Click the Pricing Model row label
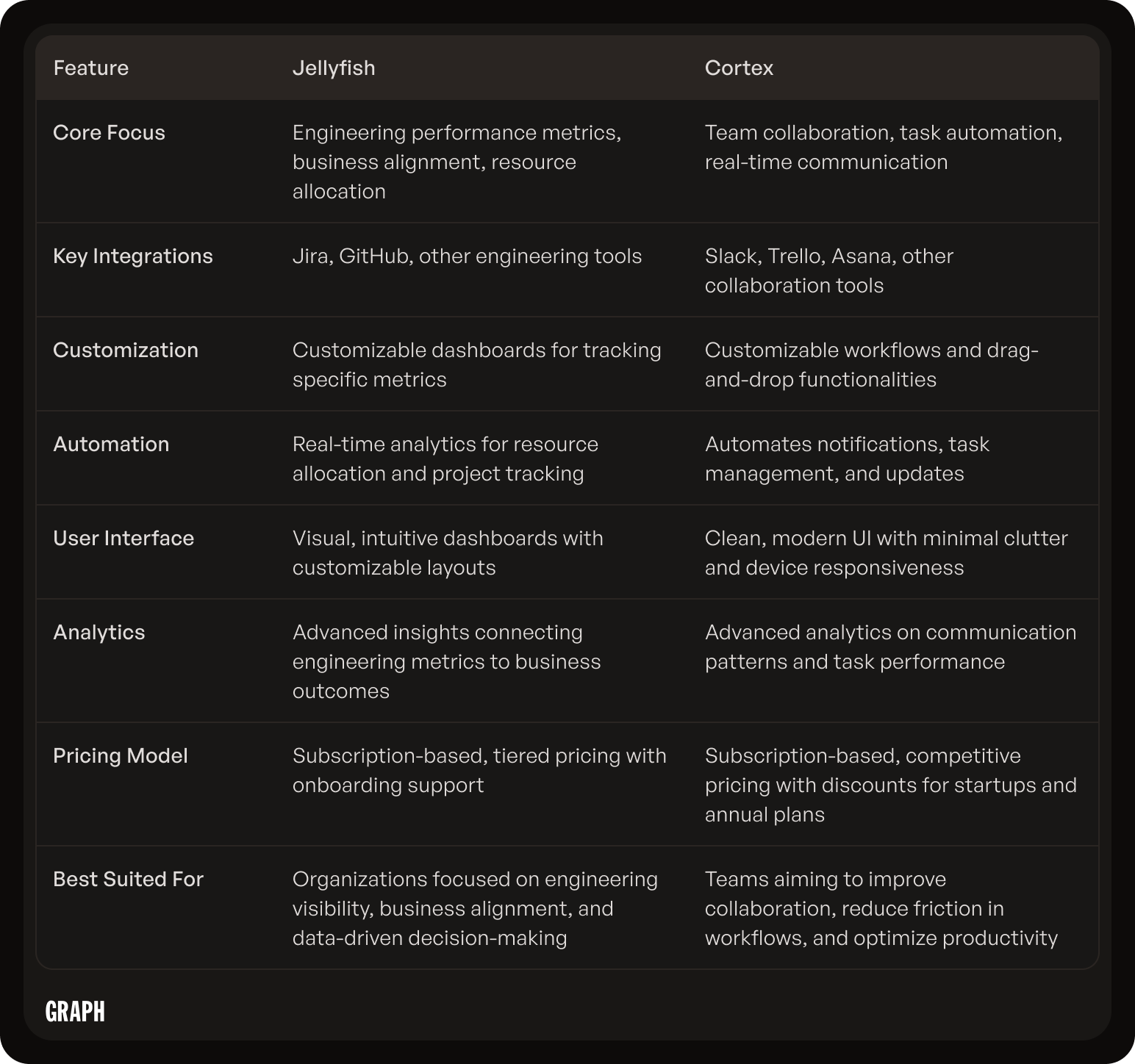Screen dimensions: 1135x1064 click(121, 756)
